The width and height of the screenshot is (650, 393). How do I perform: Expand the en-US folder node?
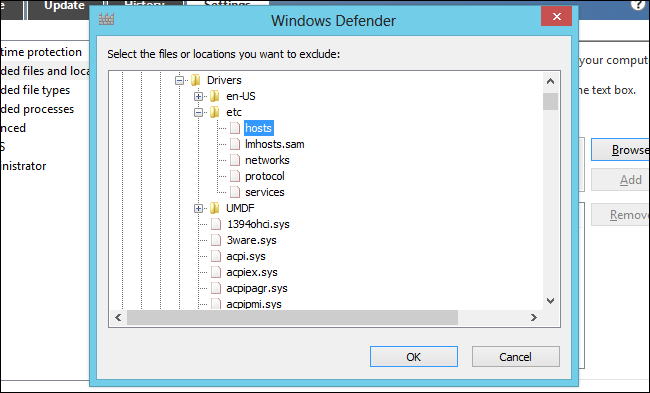[199, 97]
